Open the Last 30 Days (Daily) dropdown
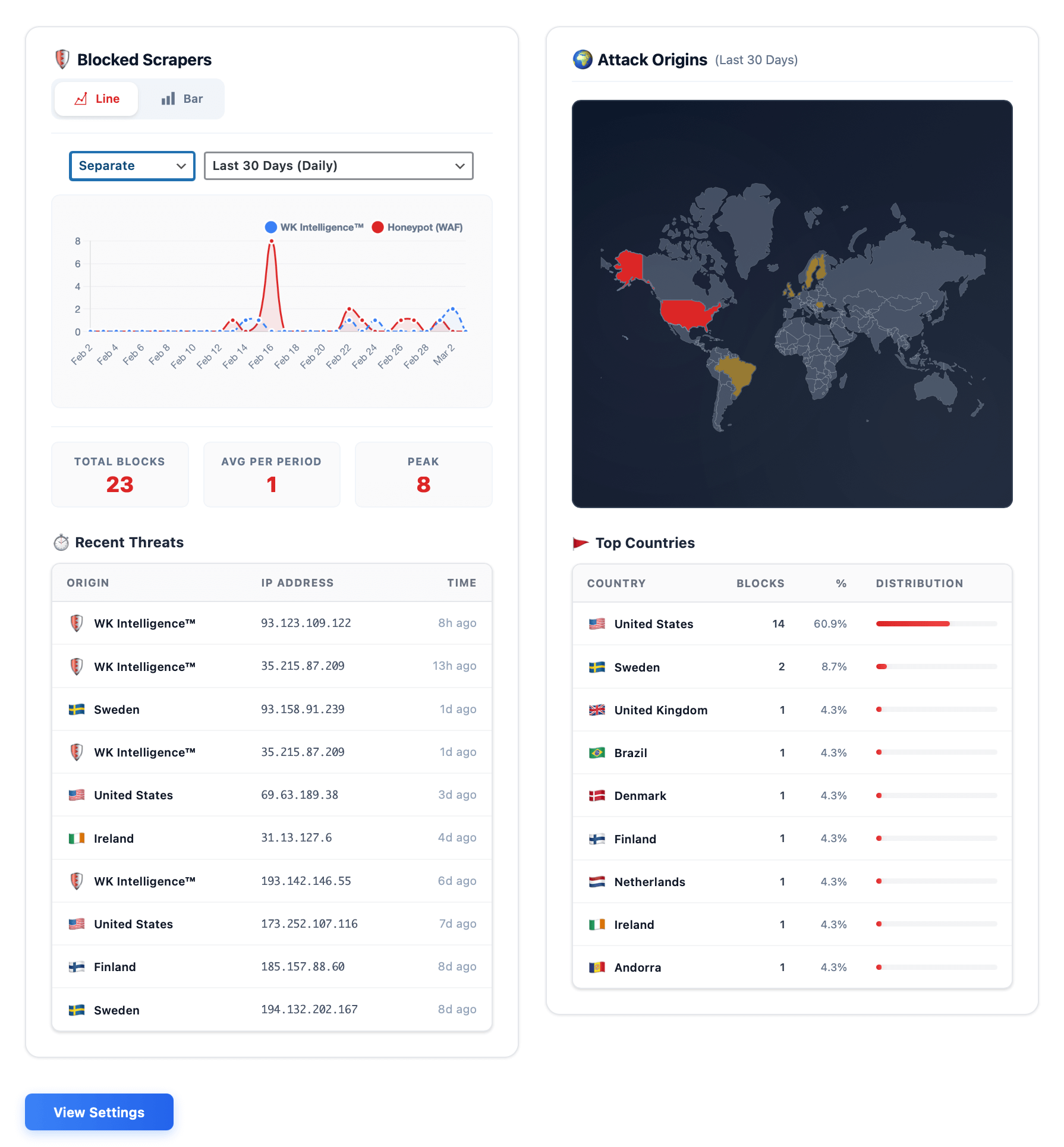The image size is (1064, 1147). 338,166
